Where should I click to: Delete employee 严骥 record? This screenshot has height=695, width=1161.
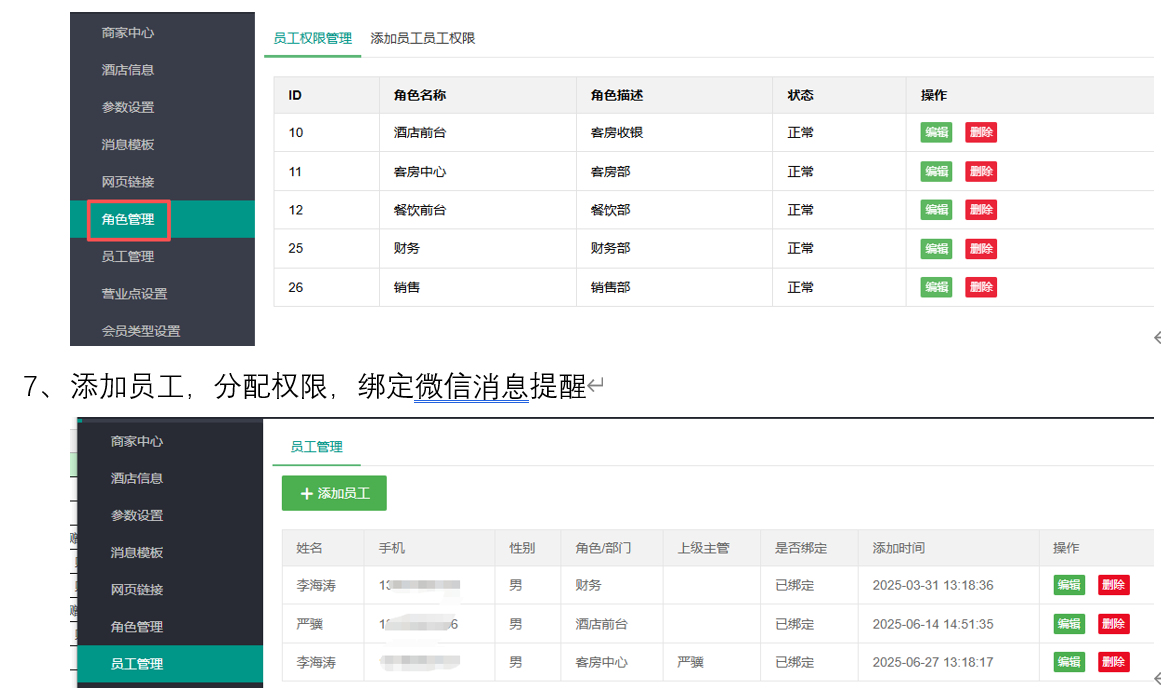pos(1114,624)
